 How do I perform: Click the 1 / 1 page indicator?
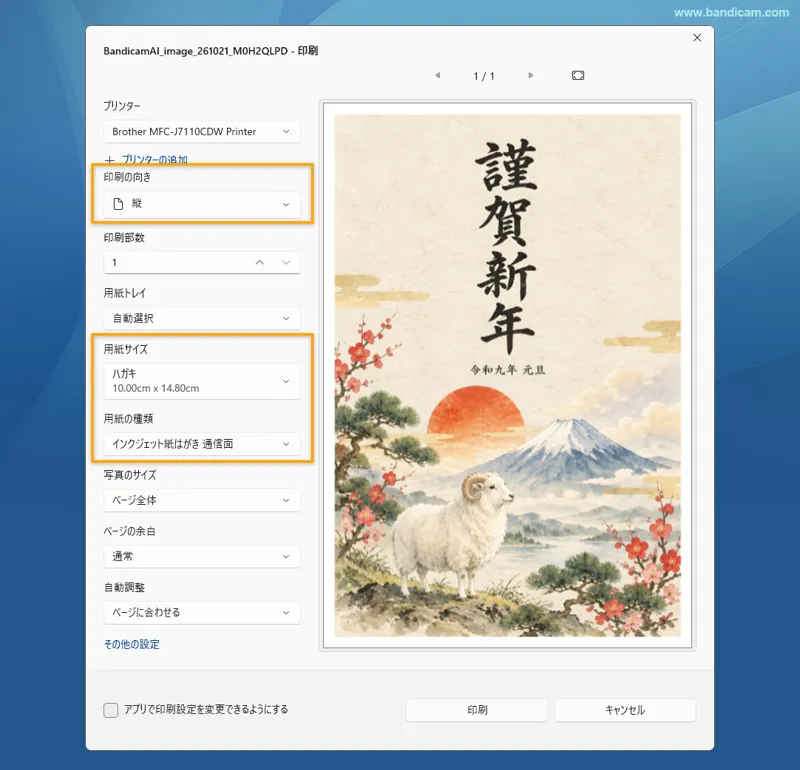[484, 76]
